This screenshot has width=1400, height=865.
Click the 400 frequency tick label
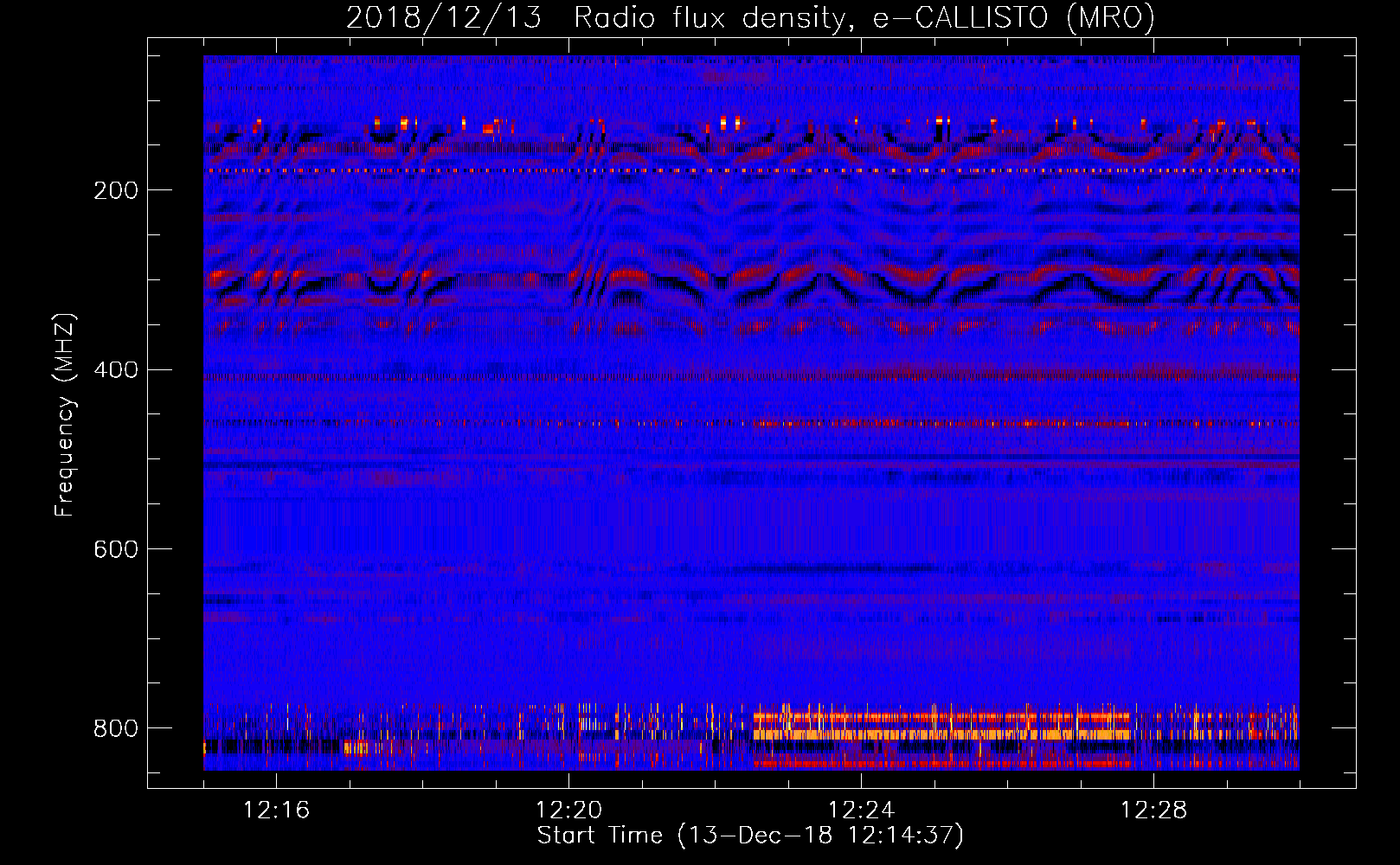(x=116, y=370)
